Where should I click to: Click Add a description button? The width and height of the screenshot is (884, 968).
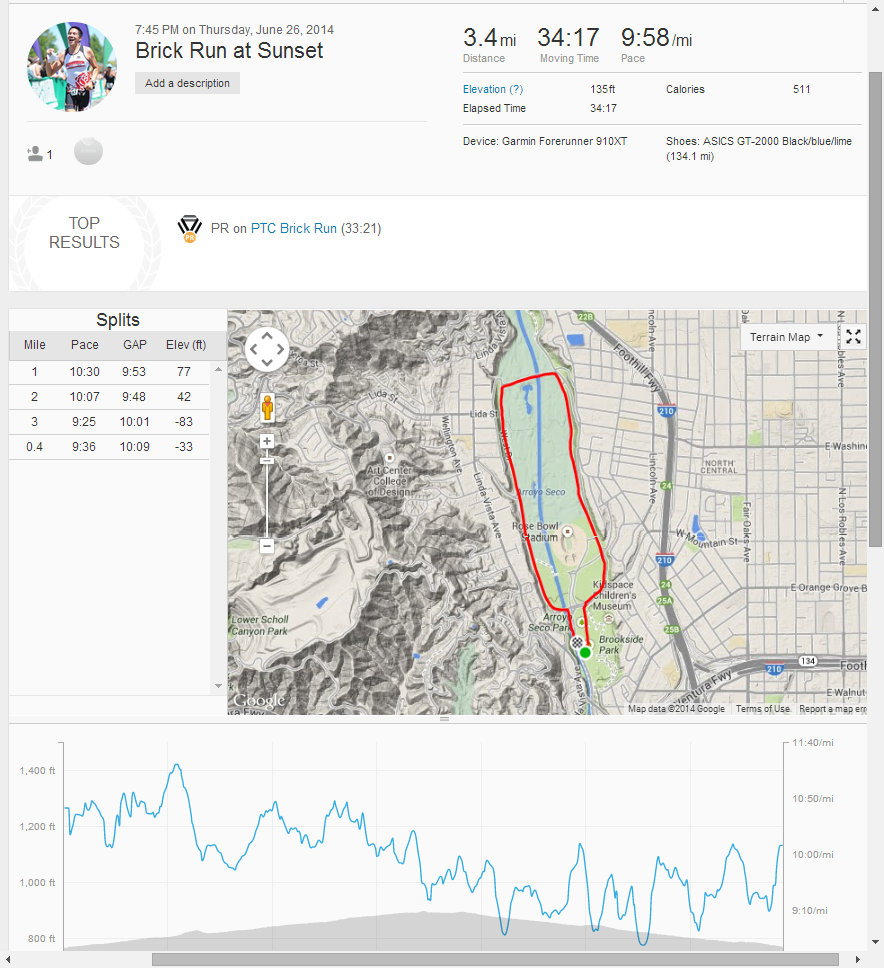(187, 83)
